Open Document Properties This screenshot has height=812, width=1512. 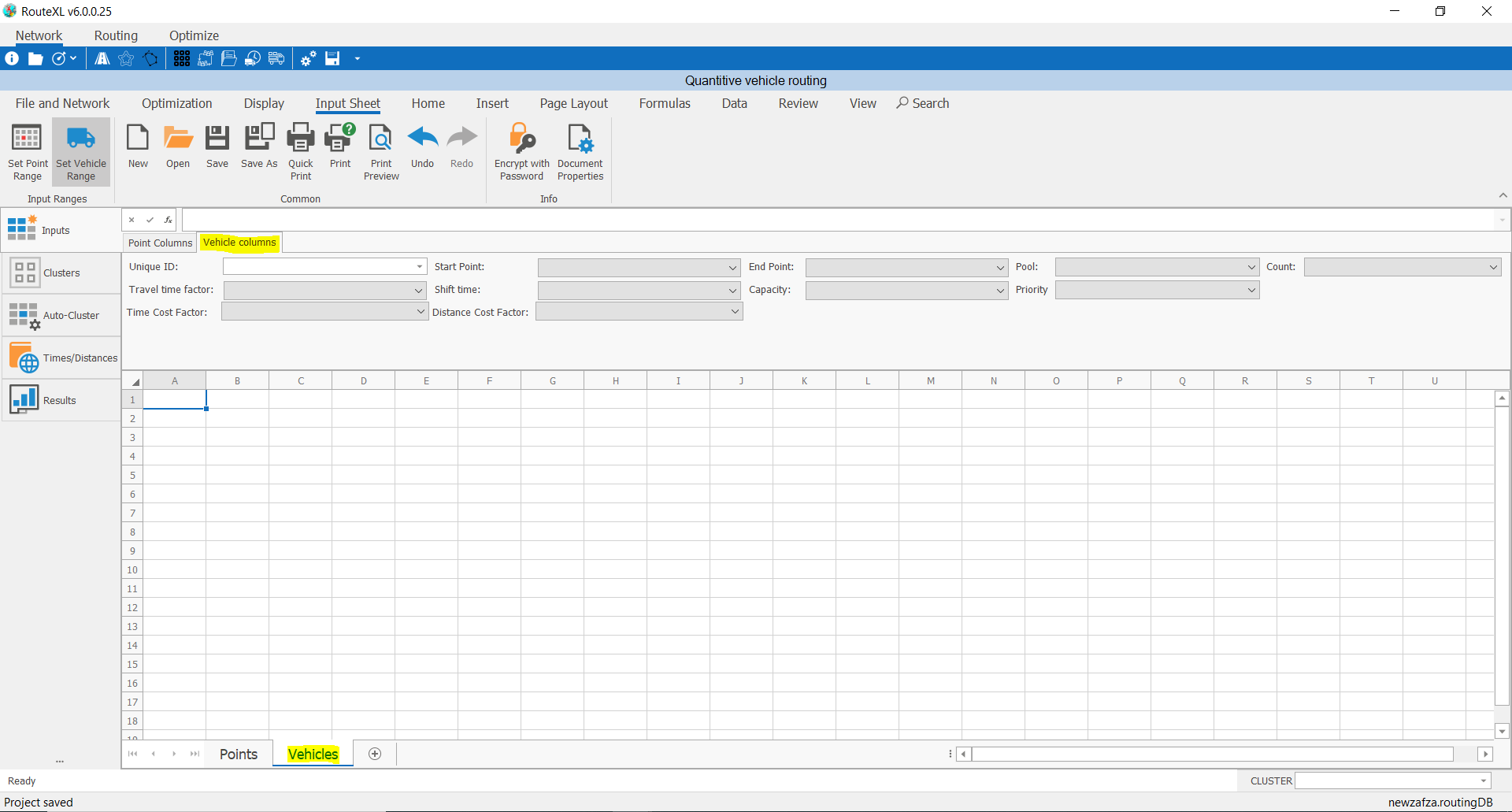click(580, 152)
